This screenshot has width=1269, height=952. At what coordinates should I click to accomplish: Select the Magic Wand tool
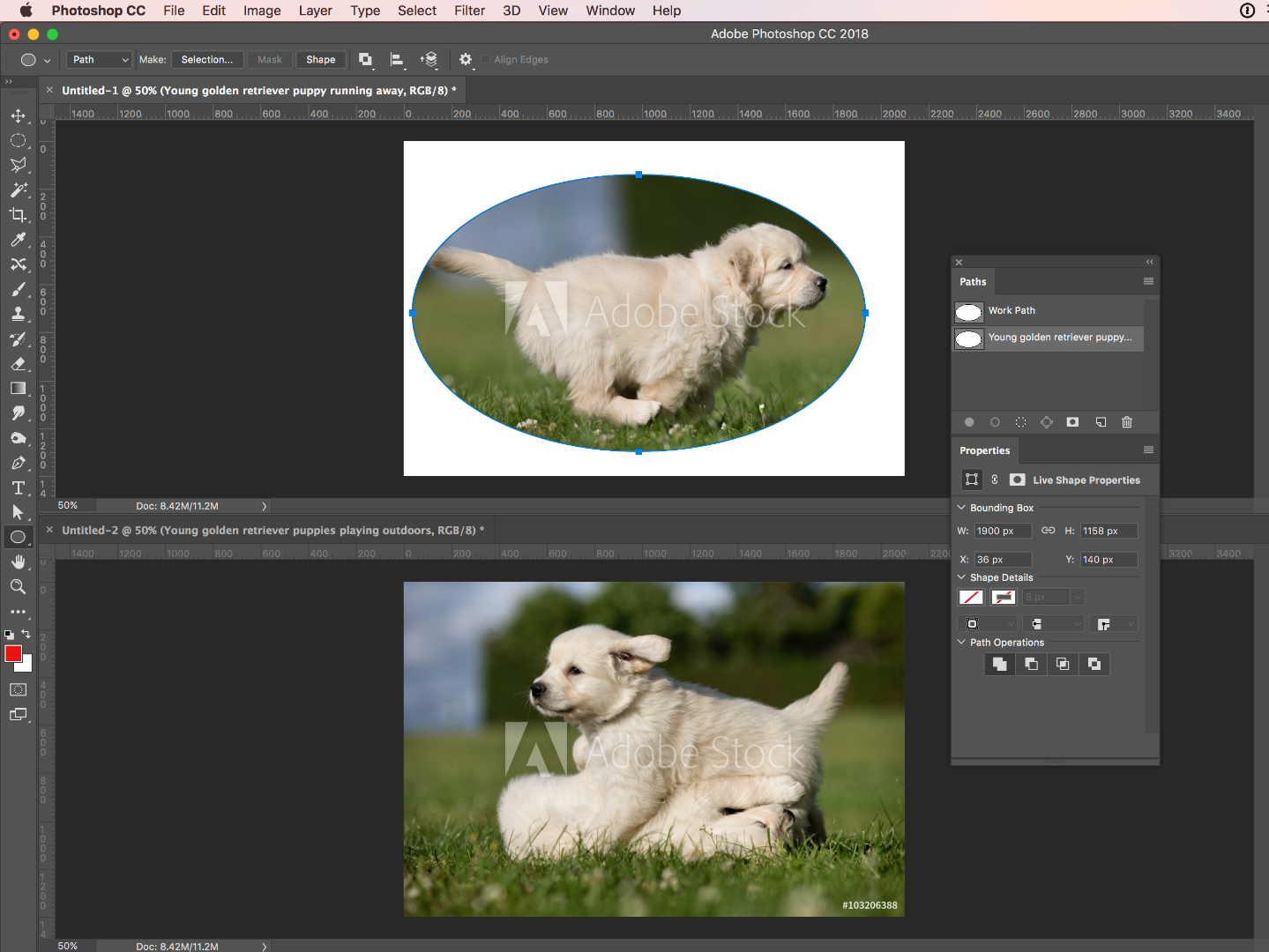click(x=18, y=190)
